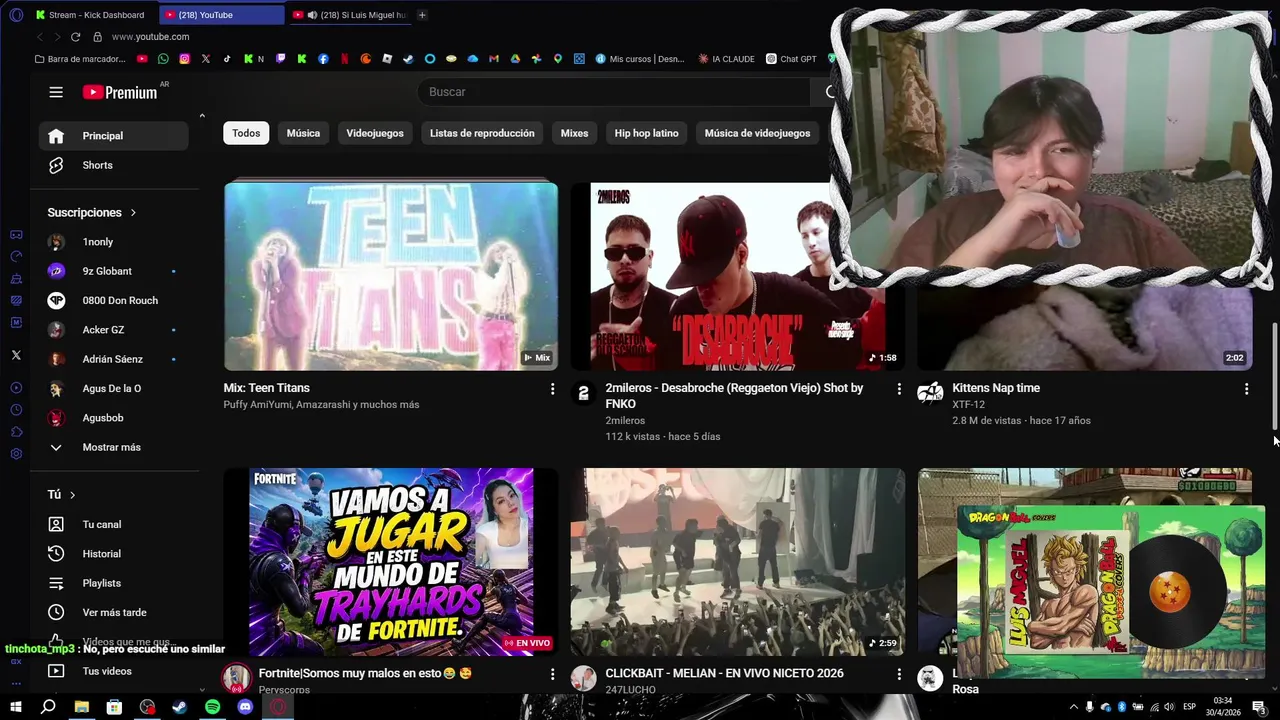Click the YouTube Premium logo

[120, 92]
